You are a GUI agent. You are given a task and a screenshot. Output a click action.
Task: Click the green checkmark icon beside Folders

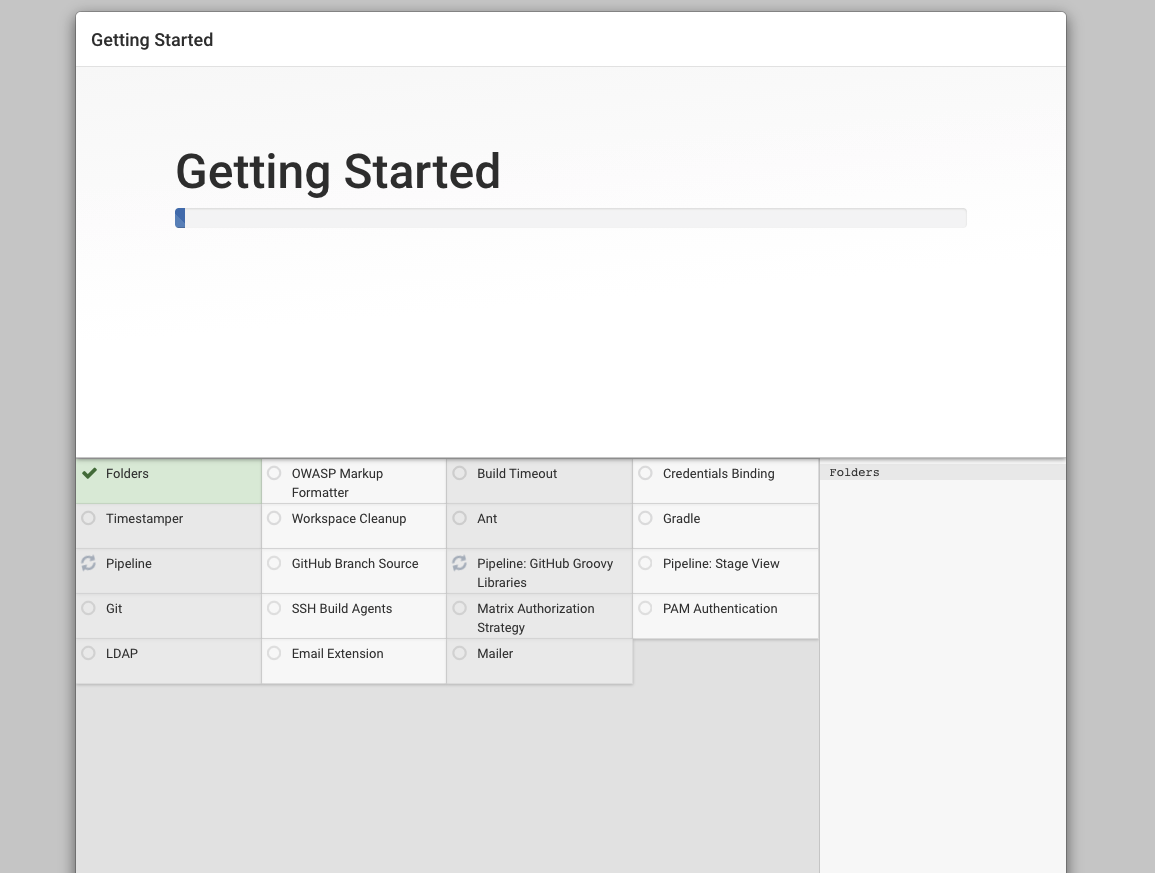tap(89, 473)
